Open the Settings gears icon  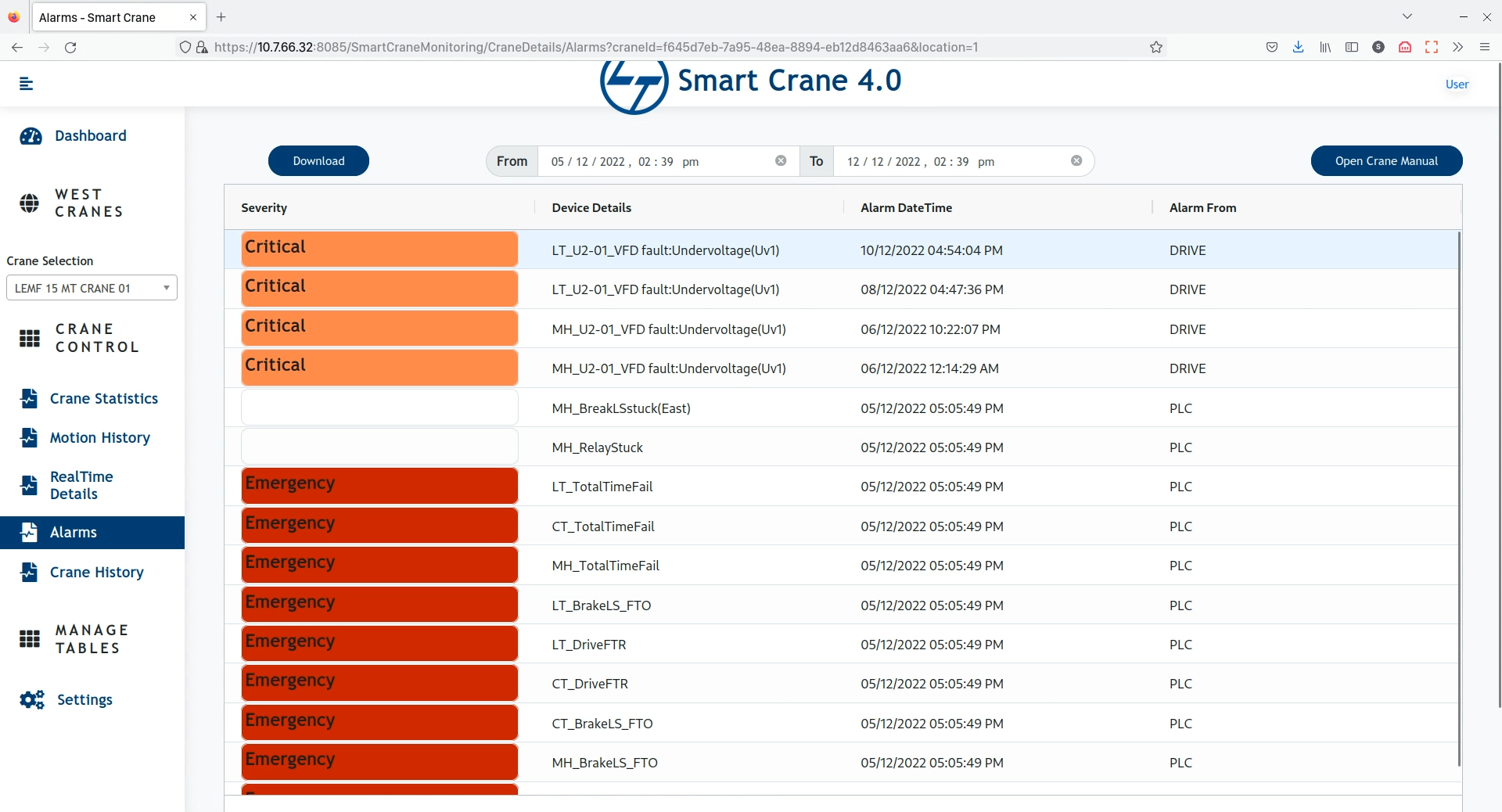click(32, 699)
